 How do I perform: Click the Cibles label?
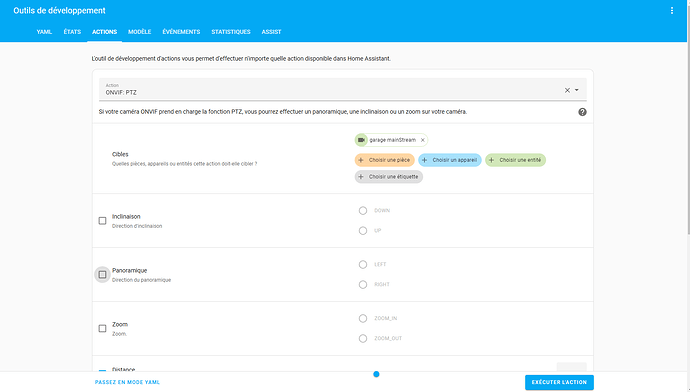(x=120, y=154)
